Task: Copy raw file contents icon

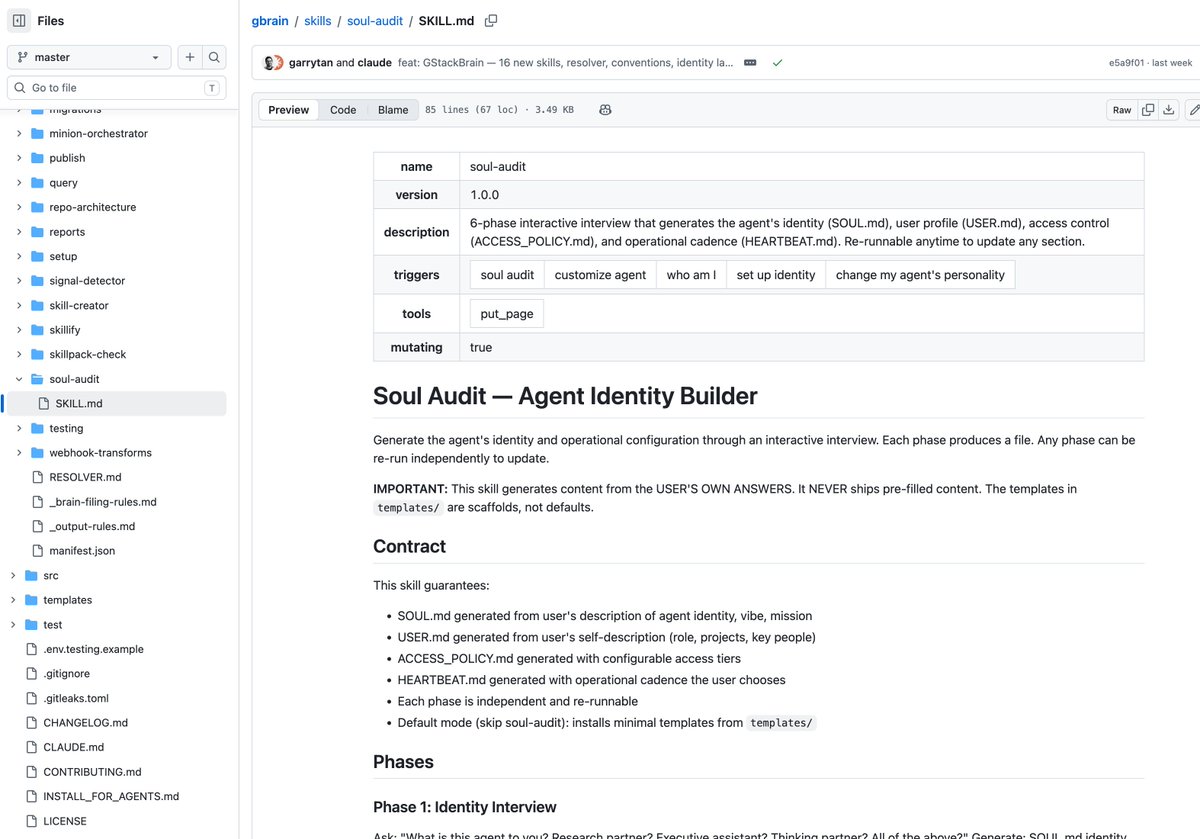Action: (1148, 110)
